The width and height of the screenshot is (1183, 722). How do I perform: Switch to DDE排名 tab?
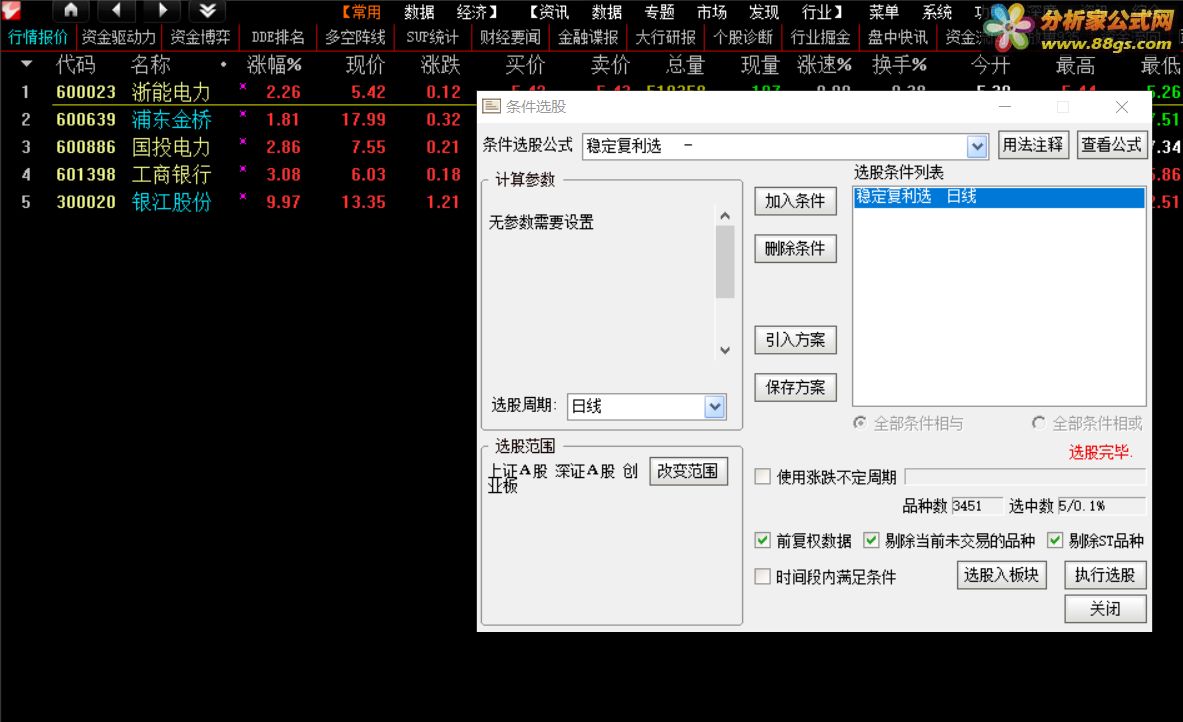point(278,37)
